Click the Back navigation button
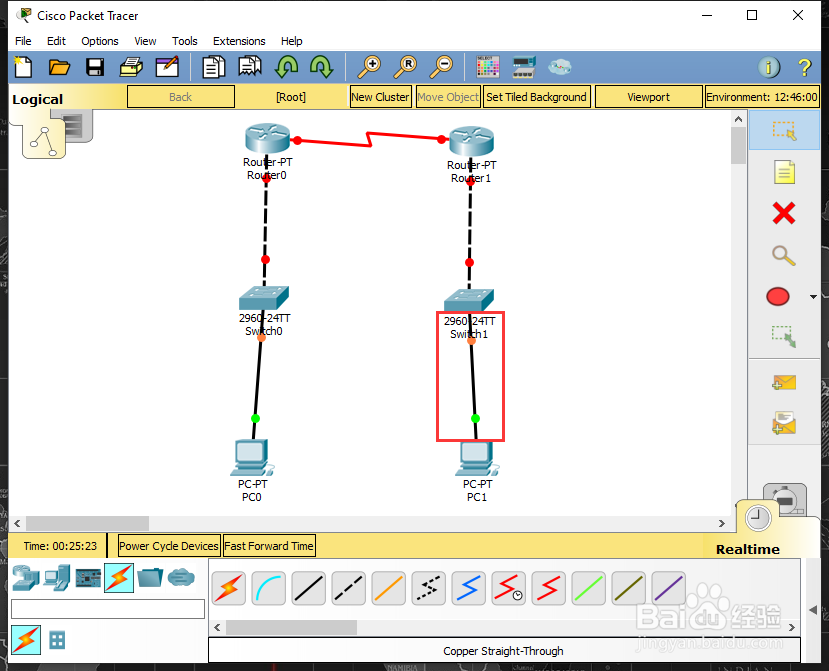This screenshot has height=671, width=829. [181, 97]
